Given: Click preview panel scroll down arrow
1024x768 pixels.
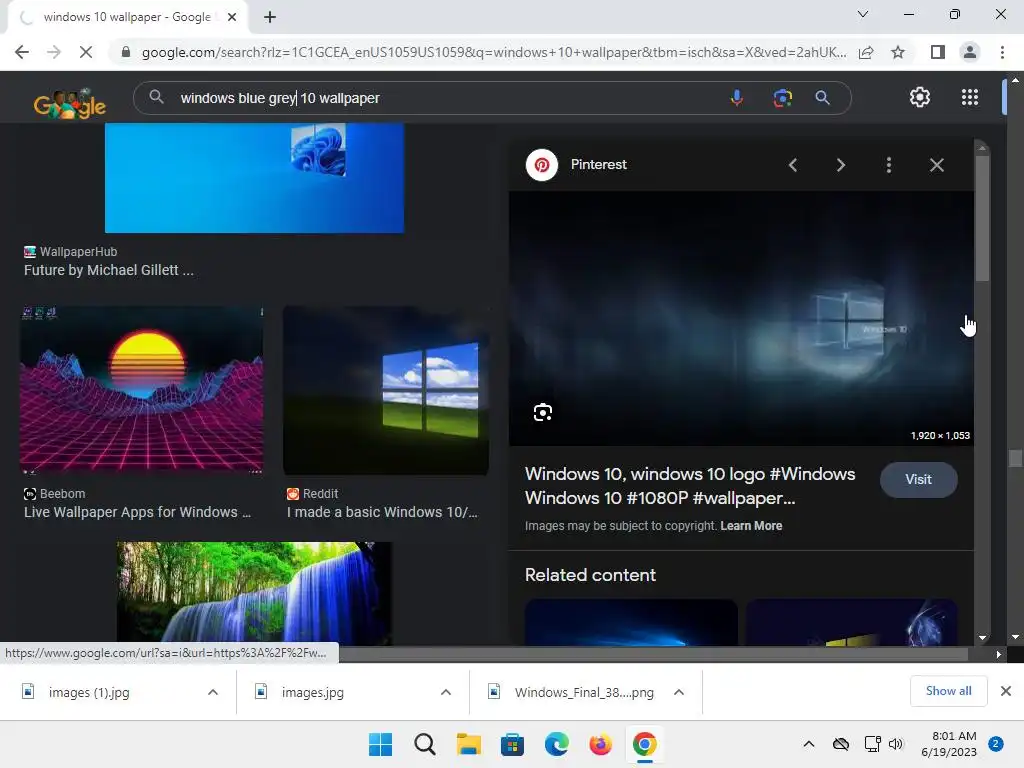Looking at the screenshot, I should (x=982, y=638).
